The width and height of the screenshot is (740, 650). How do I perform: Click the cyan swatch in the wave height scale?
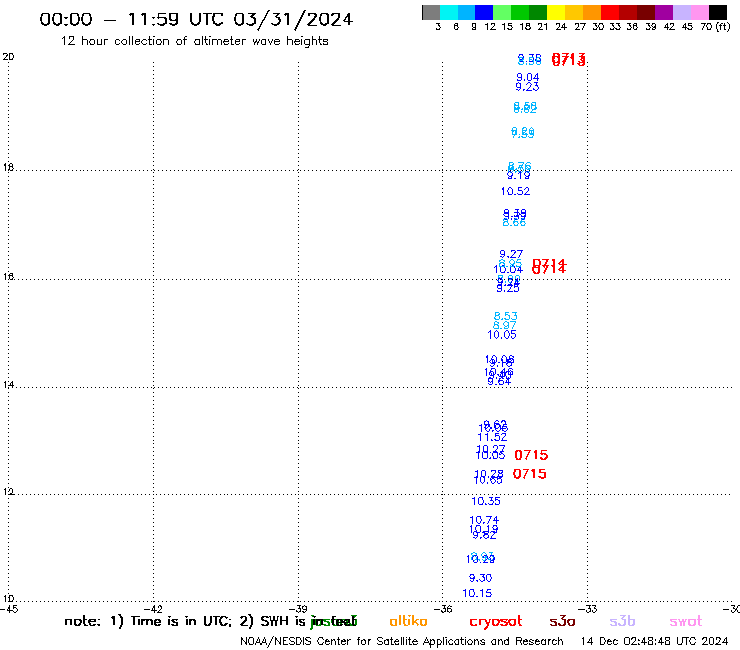[449, 12]
